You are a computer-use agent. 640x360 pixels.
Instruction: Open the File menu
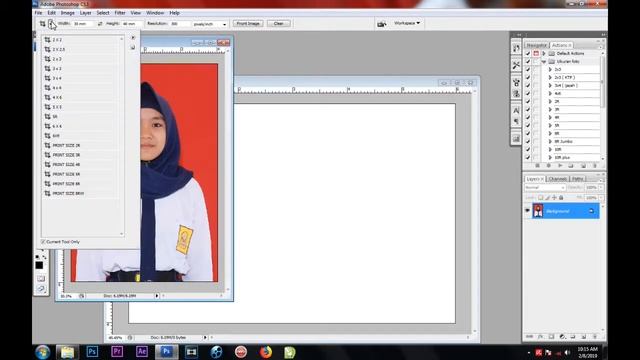(x=38, y=13)
